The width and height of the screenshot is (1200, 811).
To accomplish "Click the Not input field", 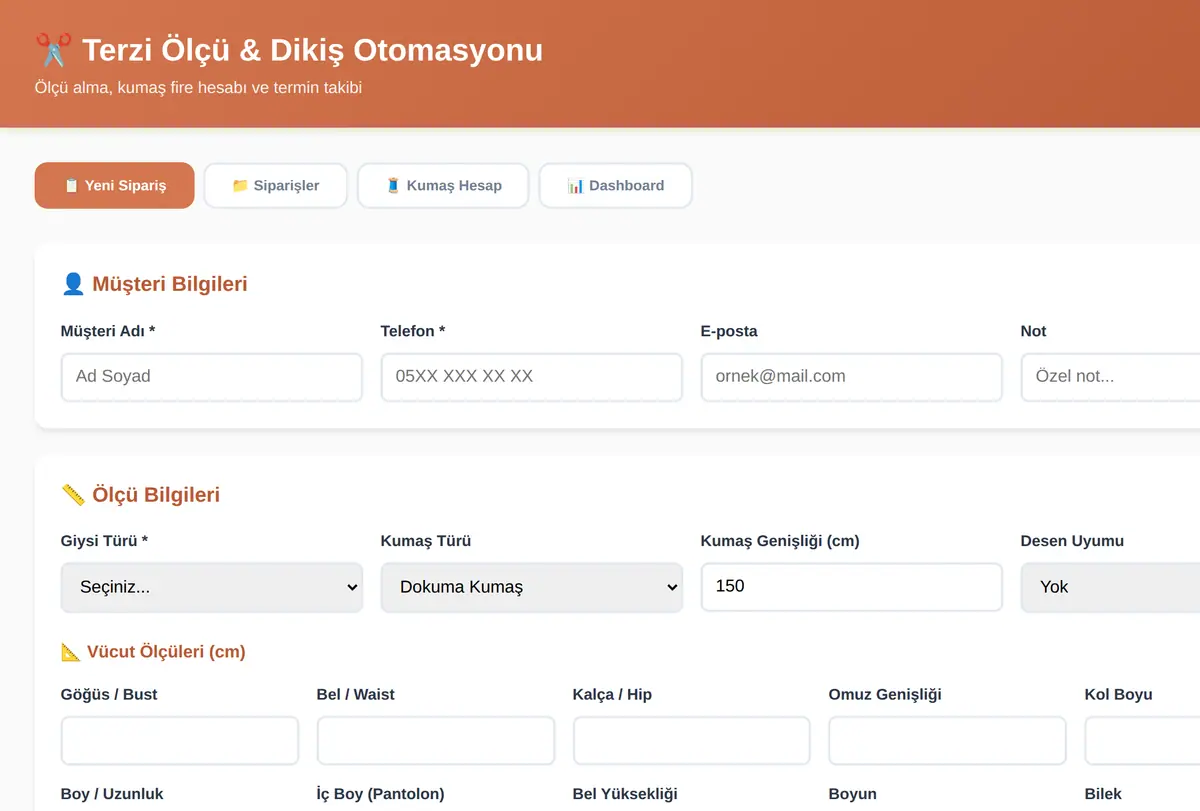I will pyautogui.click(x=1110, y=377).
